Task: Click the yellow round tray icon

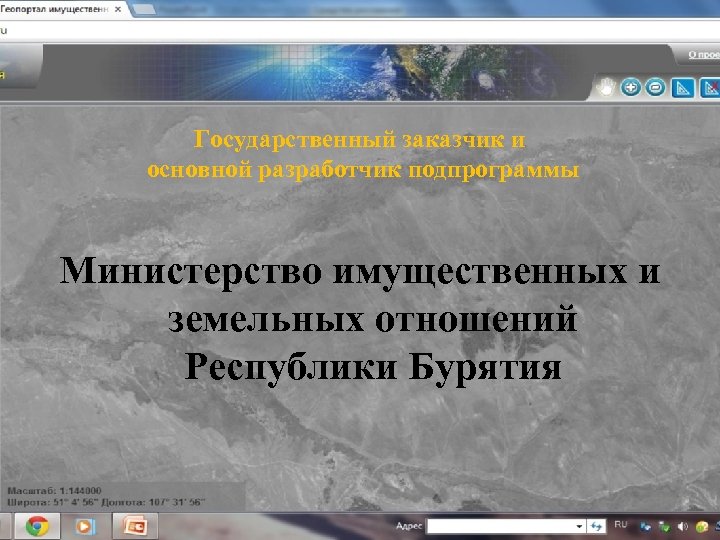Action: pyautogui.click(x=702, y=527)
